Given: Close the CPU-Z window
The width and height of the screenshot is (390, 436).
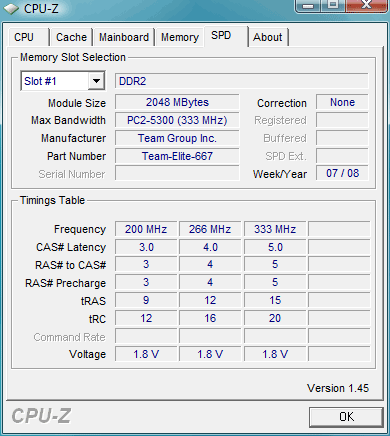Looking at the screenshot, I should point(367,5).
